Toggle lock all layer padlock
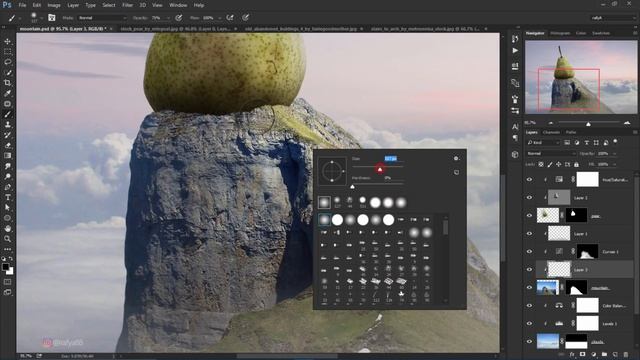The width and height of the screenshot is (640, 360). coord(576,164)
